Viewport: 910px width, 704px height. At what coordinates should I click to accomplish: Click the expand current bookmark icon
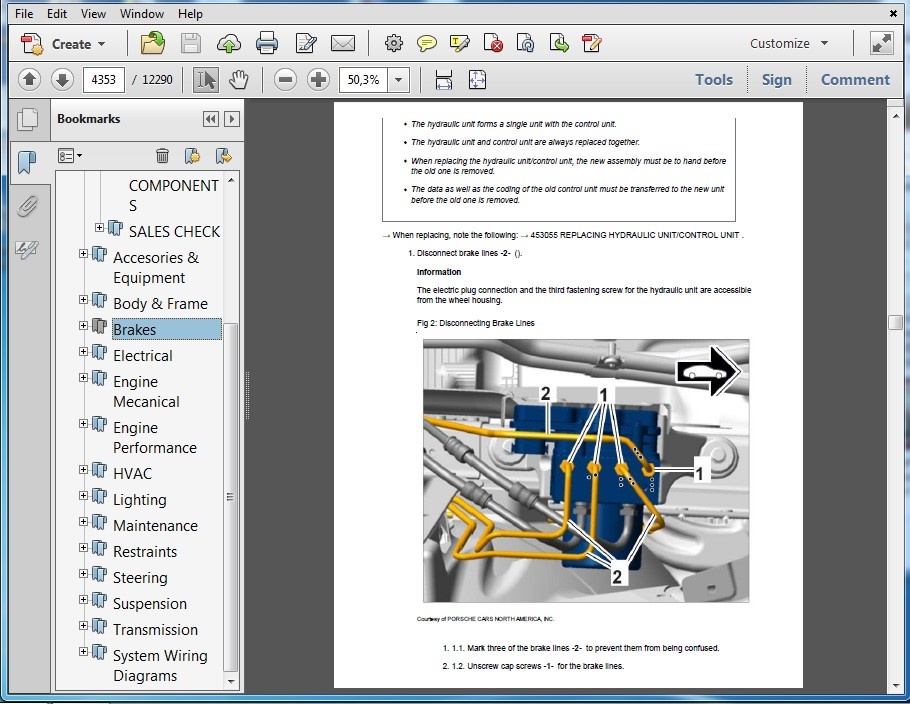tap(223, 156)
